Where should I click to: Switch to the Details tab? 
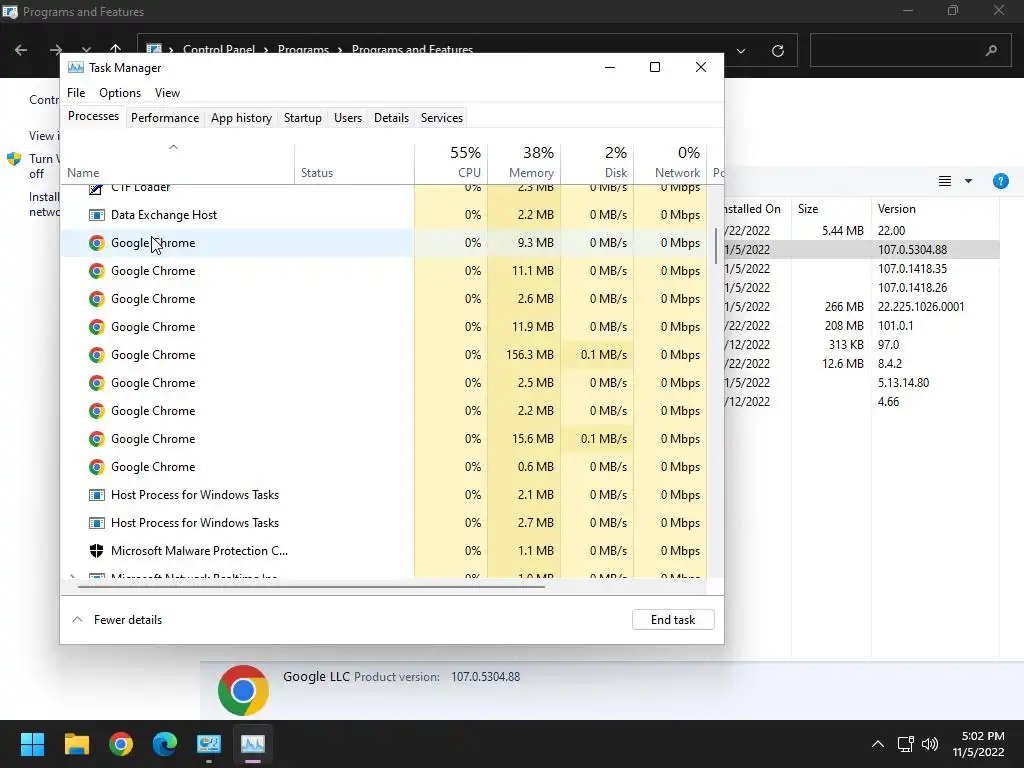(391, 118)
